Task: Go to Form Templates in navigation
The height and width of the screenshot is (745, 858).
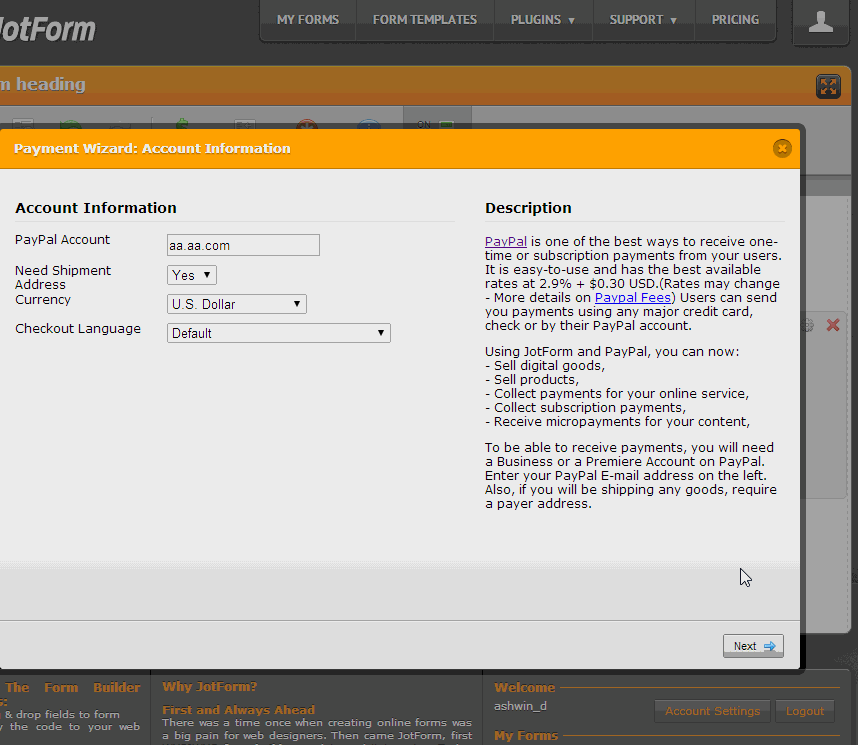Action: [x=425, y=20]
